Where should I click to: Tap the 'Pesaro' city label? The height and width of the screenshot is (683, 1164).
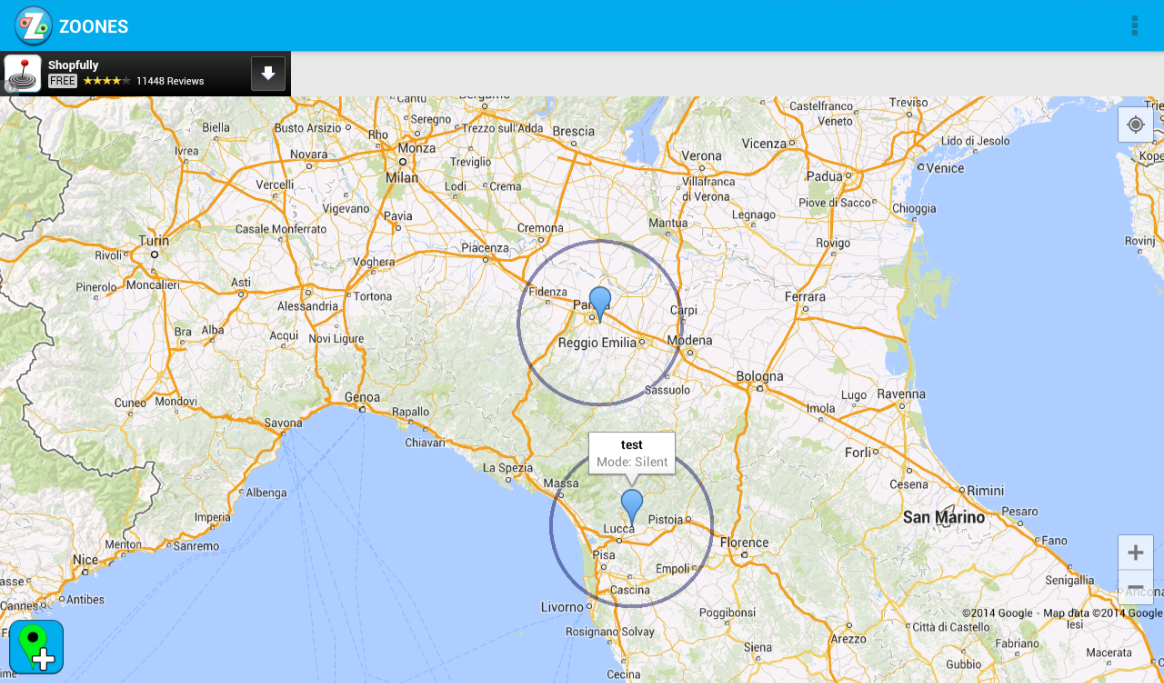pyautogui.click(x=1019, y=512)
